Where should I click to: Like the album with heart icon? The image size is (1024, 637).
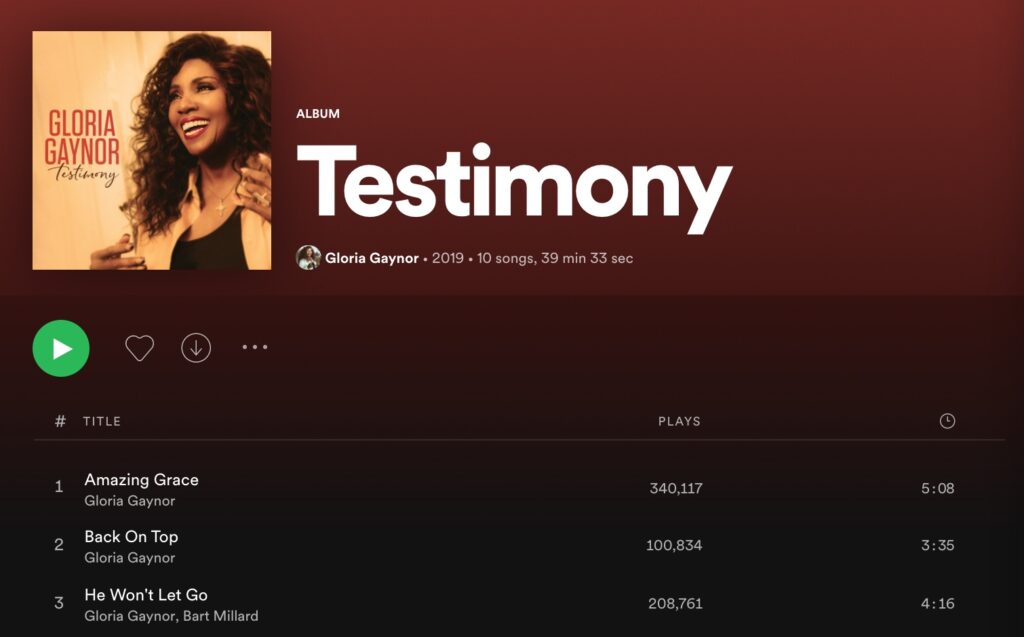pyautogui.click(x=140, y=348)
